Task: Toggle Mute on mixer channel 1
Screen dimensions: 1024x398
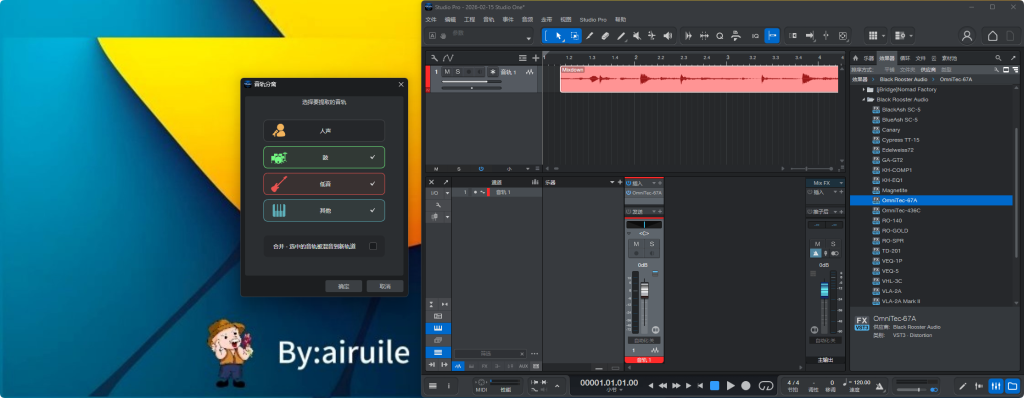Action: 636,244
